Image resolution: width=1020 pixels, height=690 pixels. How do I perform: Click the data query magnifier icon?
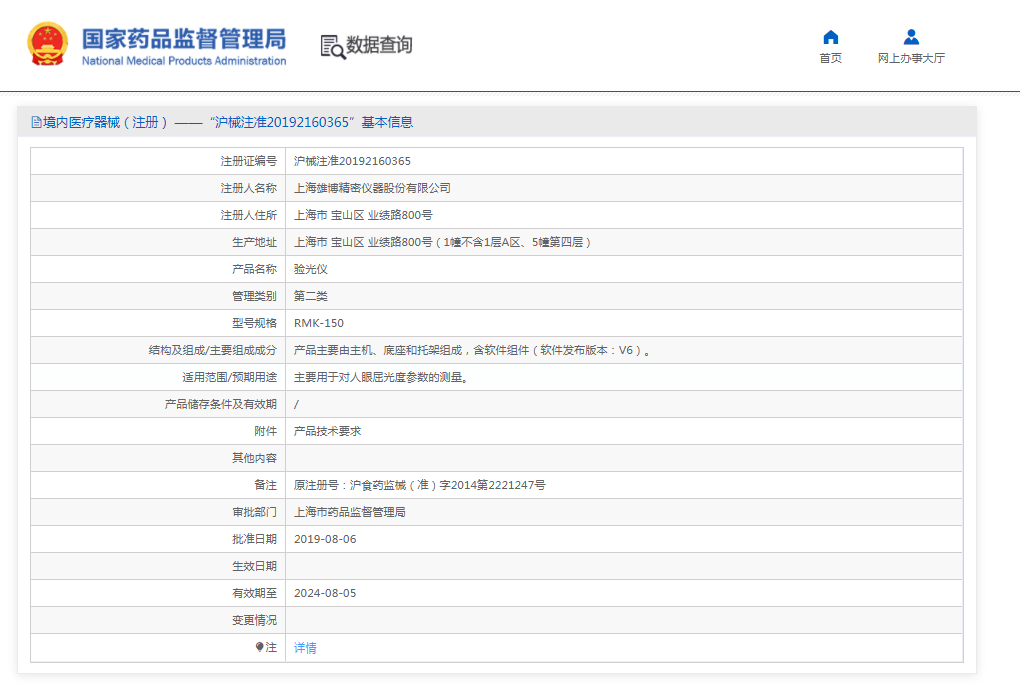tap(332, 46)
